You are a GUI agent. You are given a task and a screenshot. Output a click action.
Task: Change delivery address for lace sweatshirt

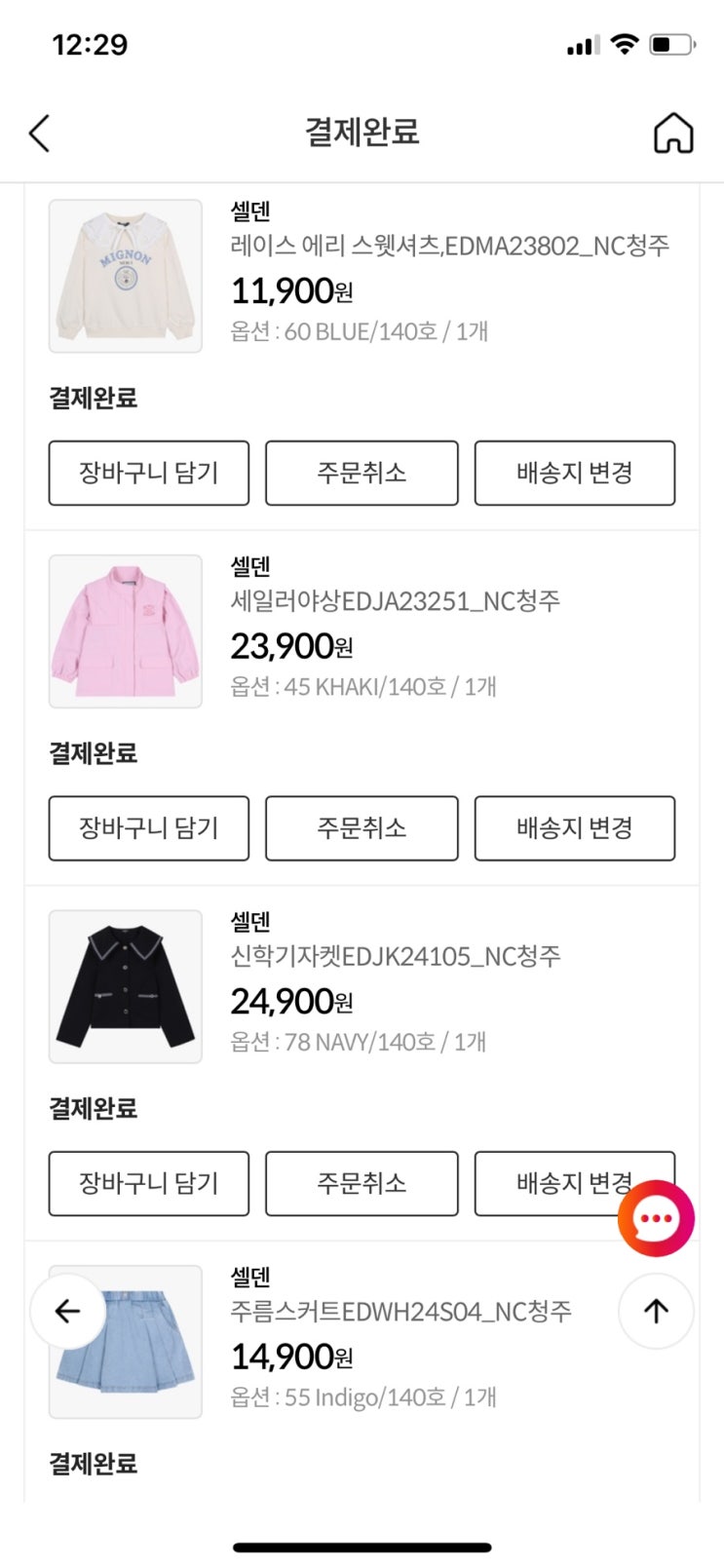[574, 473]
